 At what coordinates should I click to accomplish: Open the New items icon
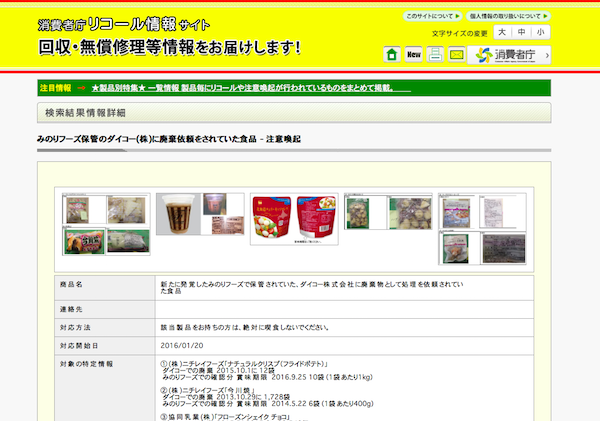pyautogui.click(x=414, y=55)
